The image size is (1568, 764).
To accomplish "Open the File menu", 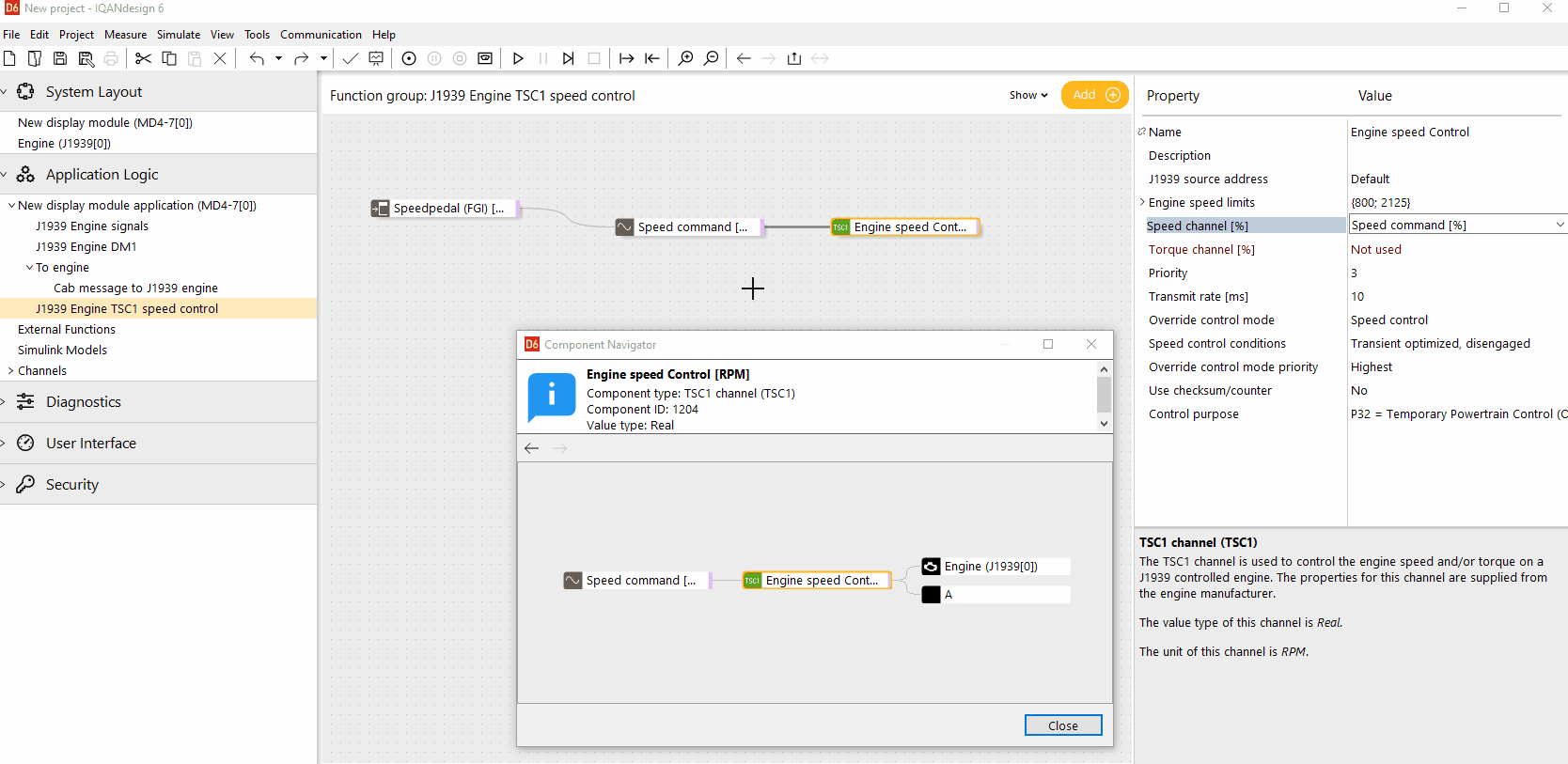I will [x=11, y=35].
